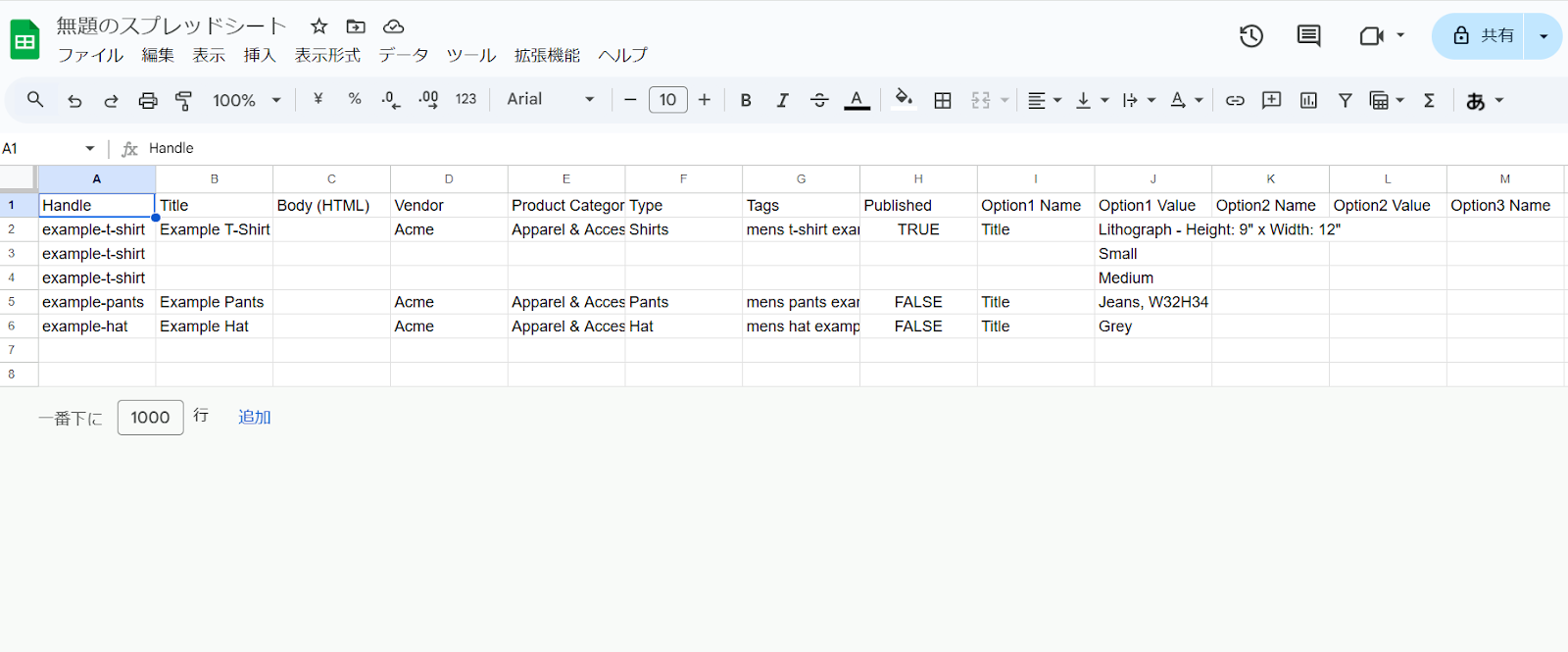Select the paint format roller icon

[183, 100]
